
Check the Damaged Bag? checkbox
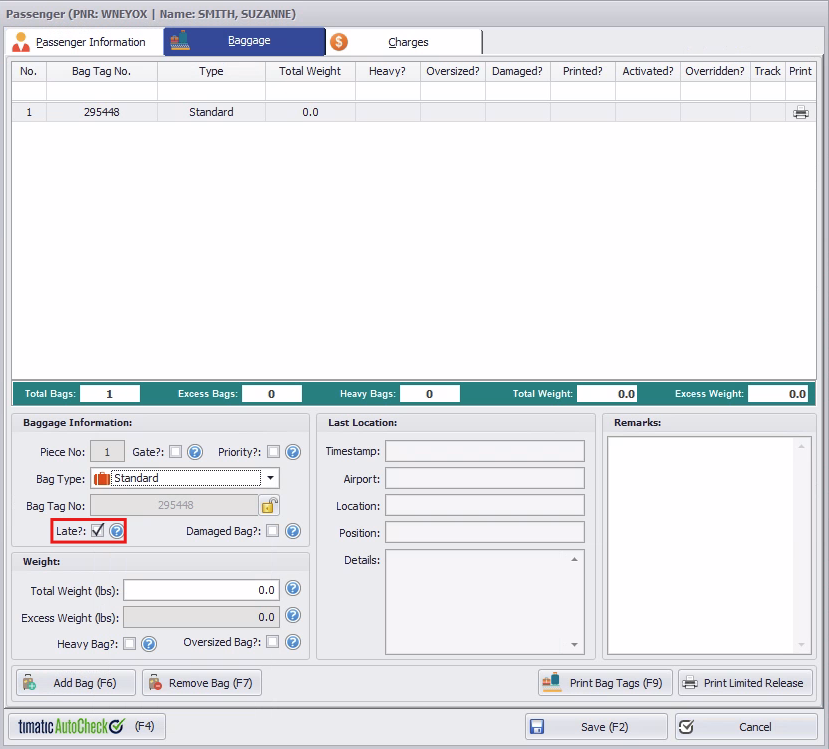click(x=273, y=531)
